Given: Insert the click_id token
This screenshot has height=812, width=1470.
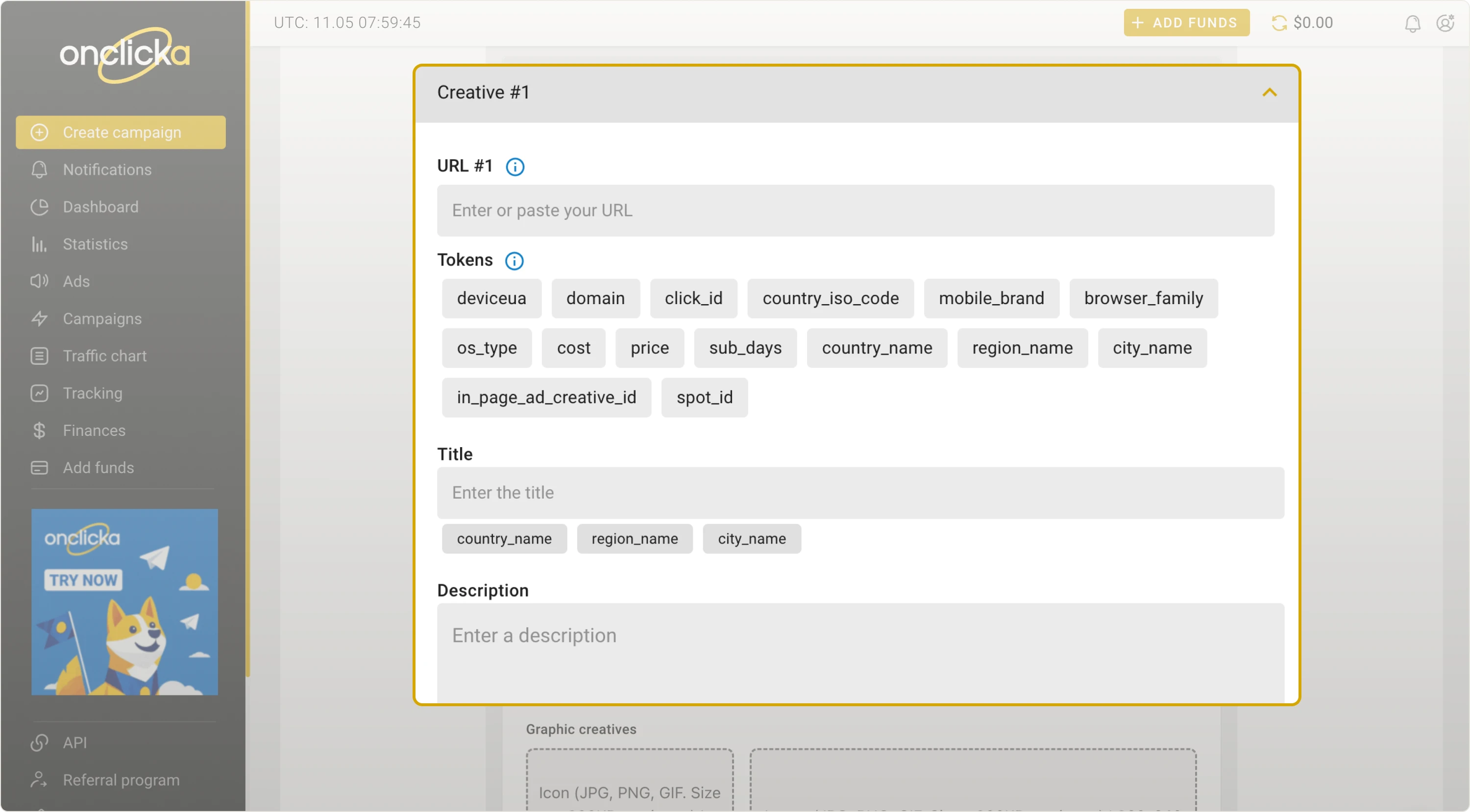Looking at the screenshot, I should pos(693,298).
